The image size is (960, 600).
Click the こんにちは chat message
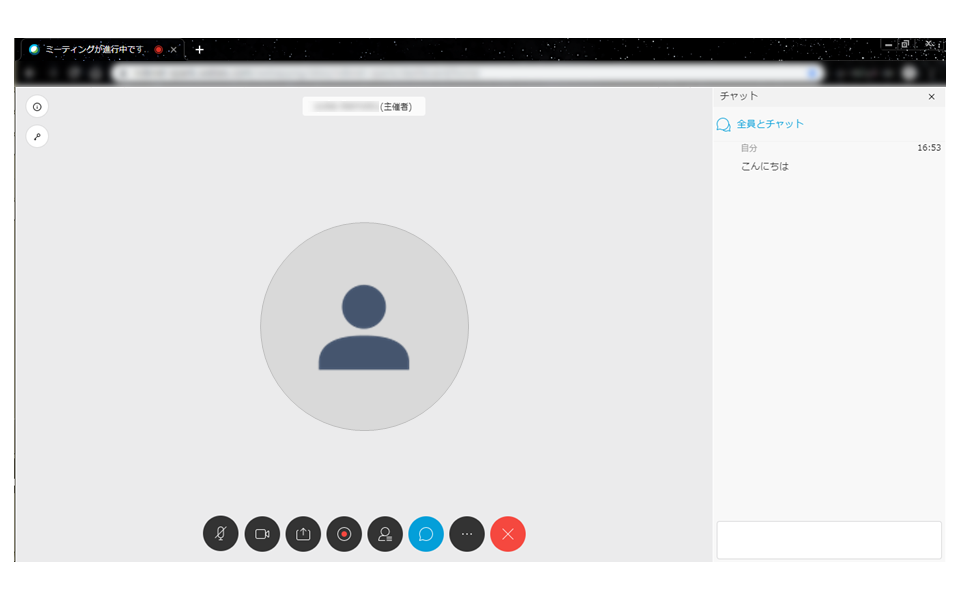point(765,167)
